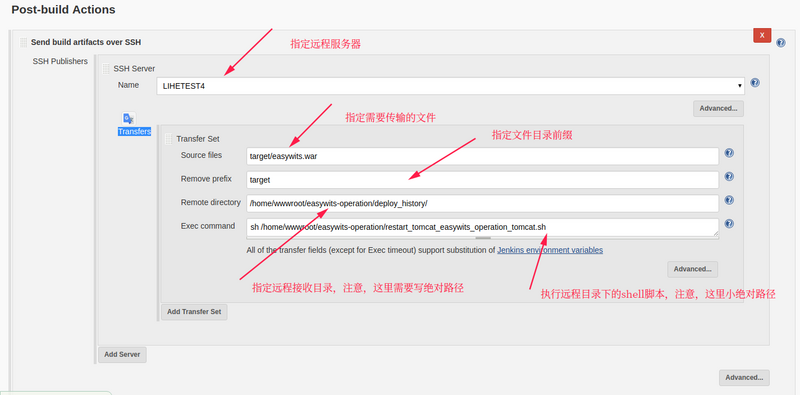This screenshot has width=800, height=395.
Task: Click the SSH Server heading text
Action: click(x=134, y=68)
